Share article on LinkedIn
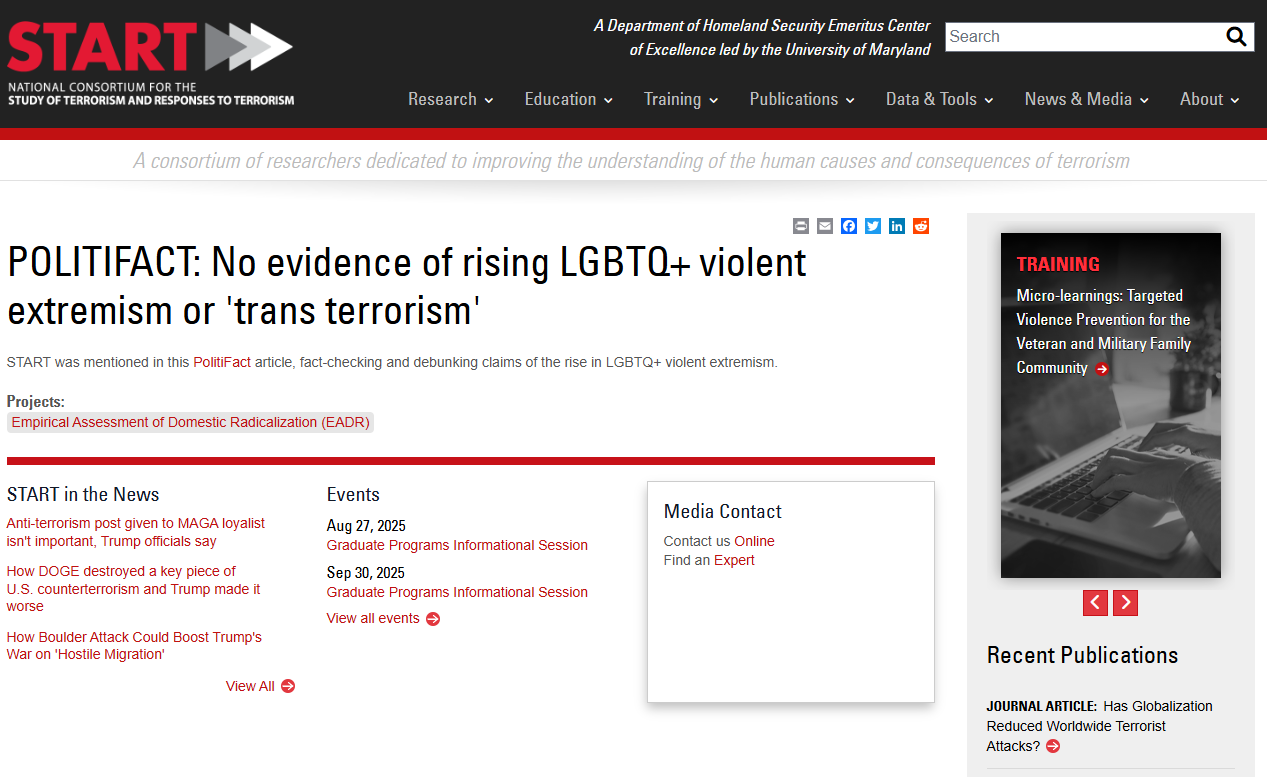Viewport: 1267px width, 777px height. pyautogui.click(x=897, y=226)
